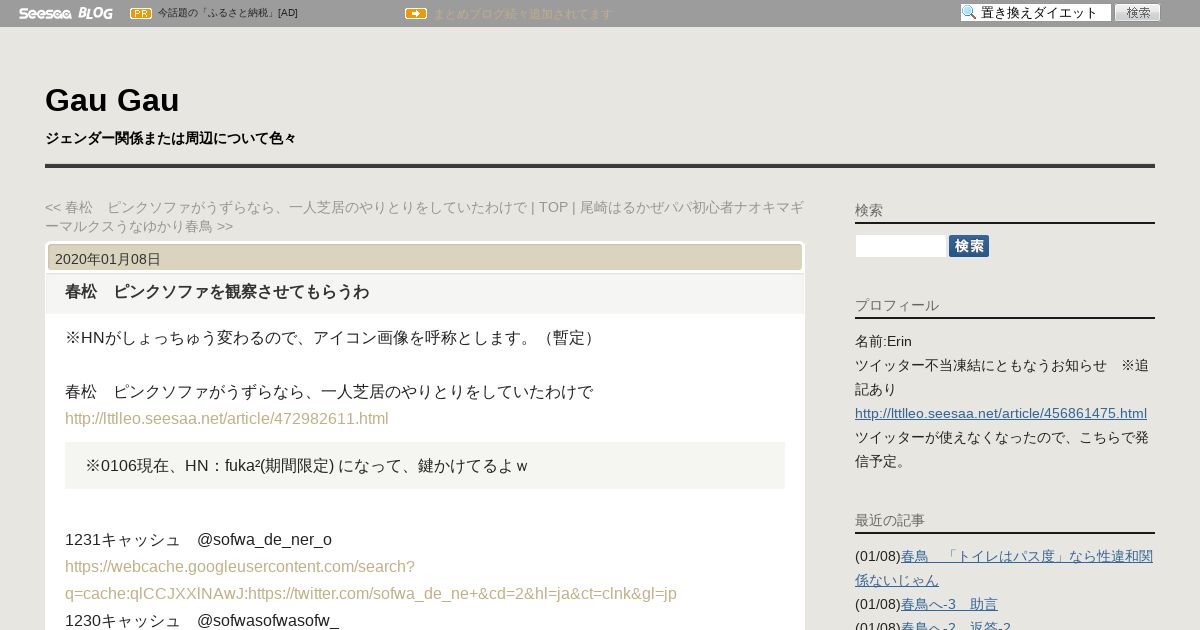Open the article/456861475.html profile link
Image resolution: width=1200 pixels, height=630 pixels.
point(1001,413)
